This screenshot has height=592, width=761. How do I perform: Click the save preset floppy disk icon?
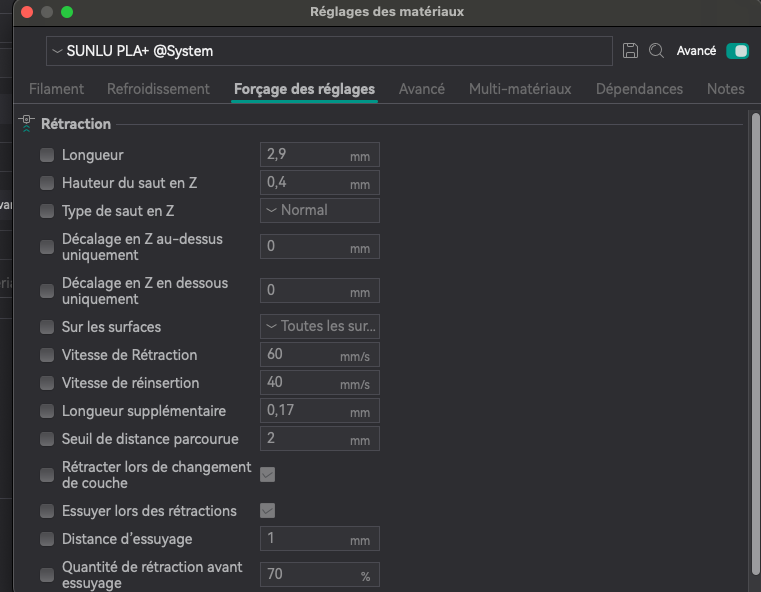tap(630, 51)
